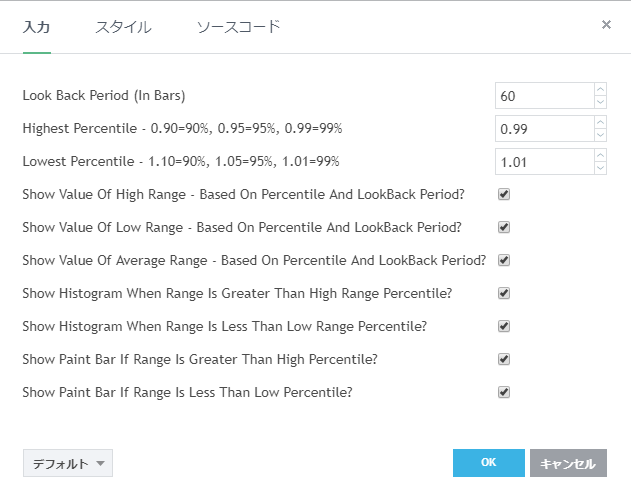Click the OK button

tap(488, 463)
